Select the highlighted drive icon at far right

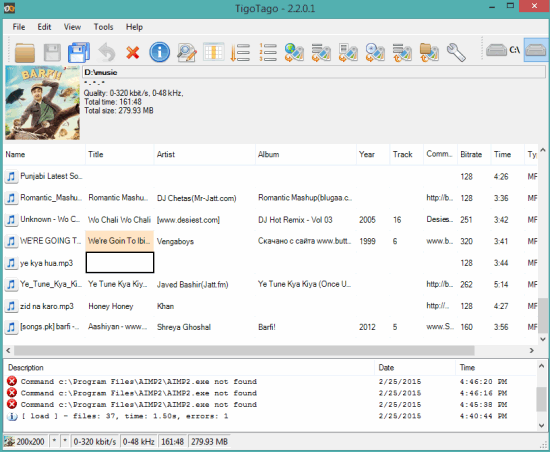pos(536,50)
